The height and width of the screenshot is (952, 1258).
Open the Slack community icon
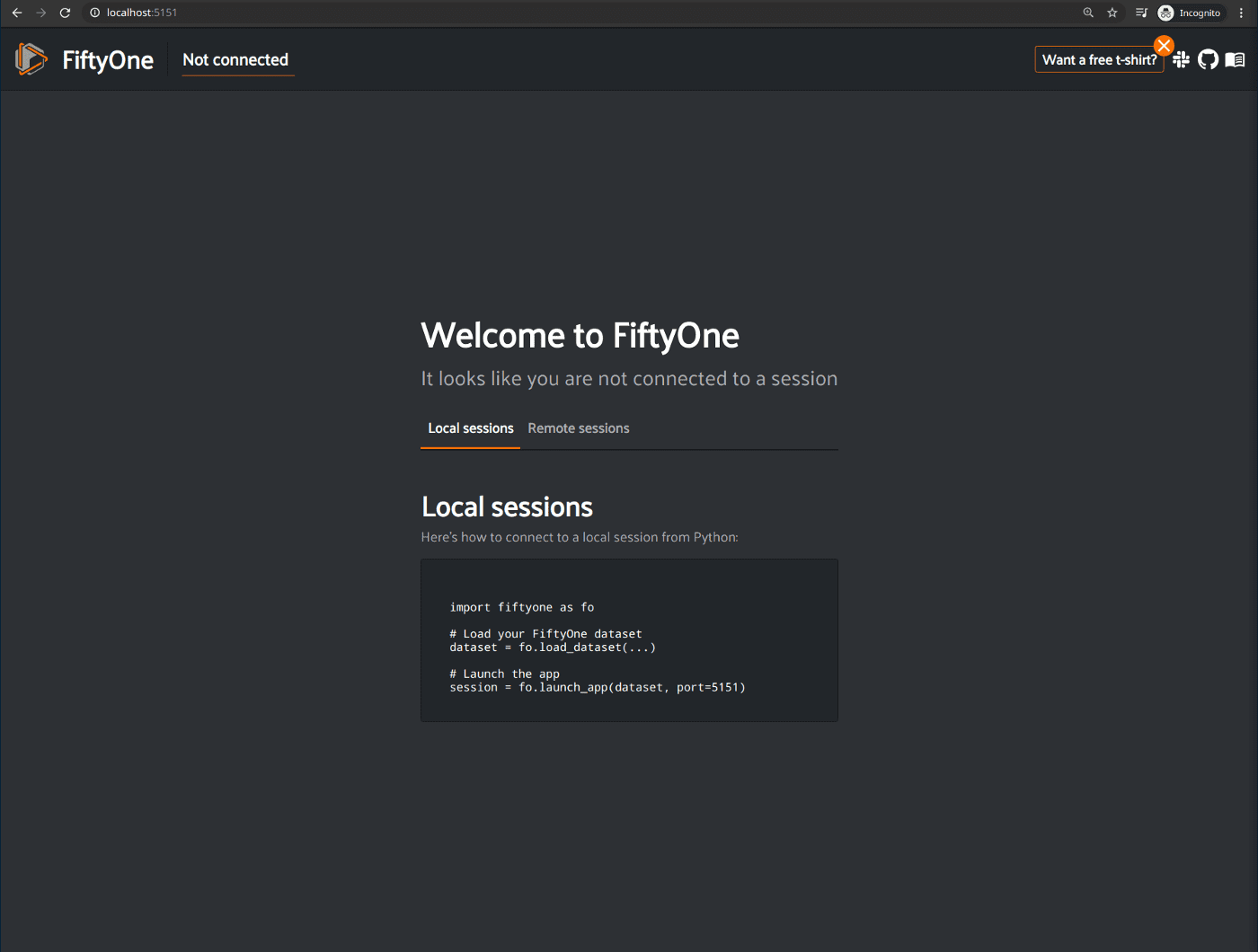[x=1181, y=59]
